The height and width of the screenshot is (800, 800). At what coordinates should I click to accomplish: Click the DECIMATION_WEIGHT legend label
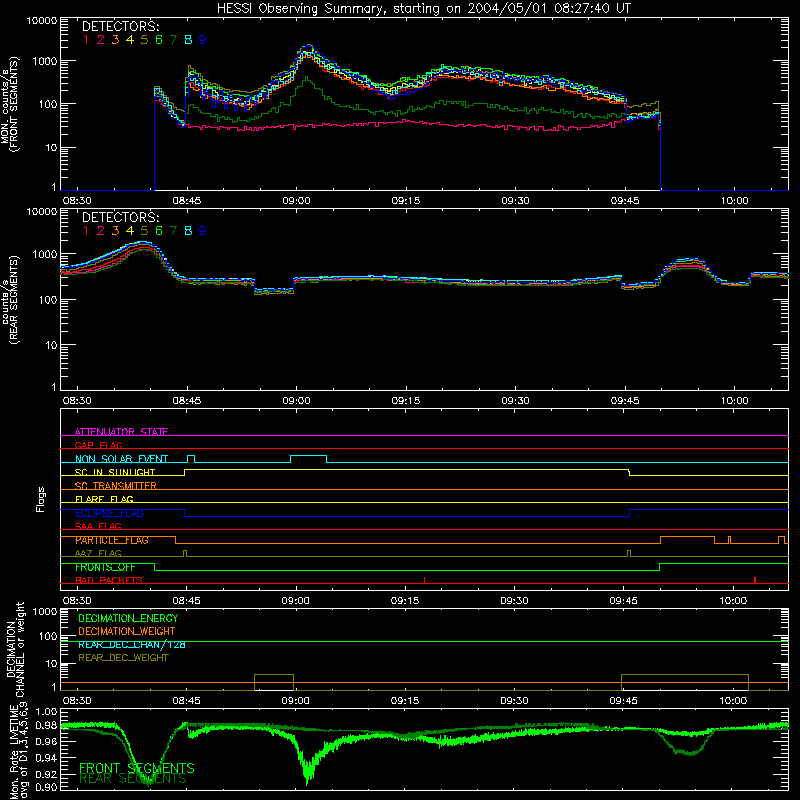point(127,632)
